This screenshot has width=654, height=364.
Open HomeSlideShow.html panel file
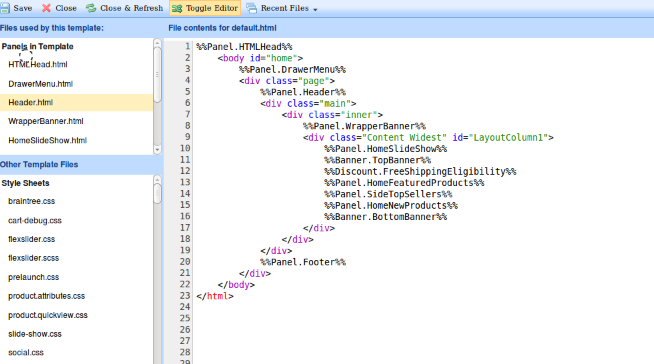[48, 141]
